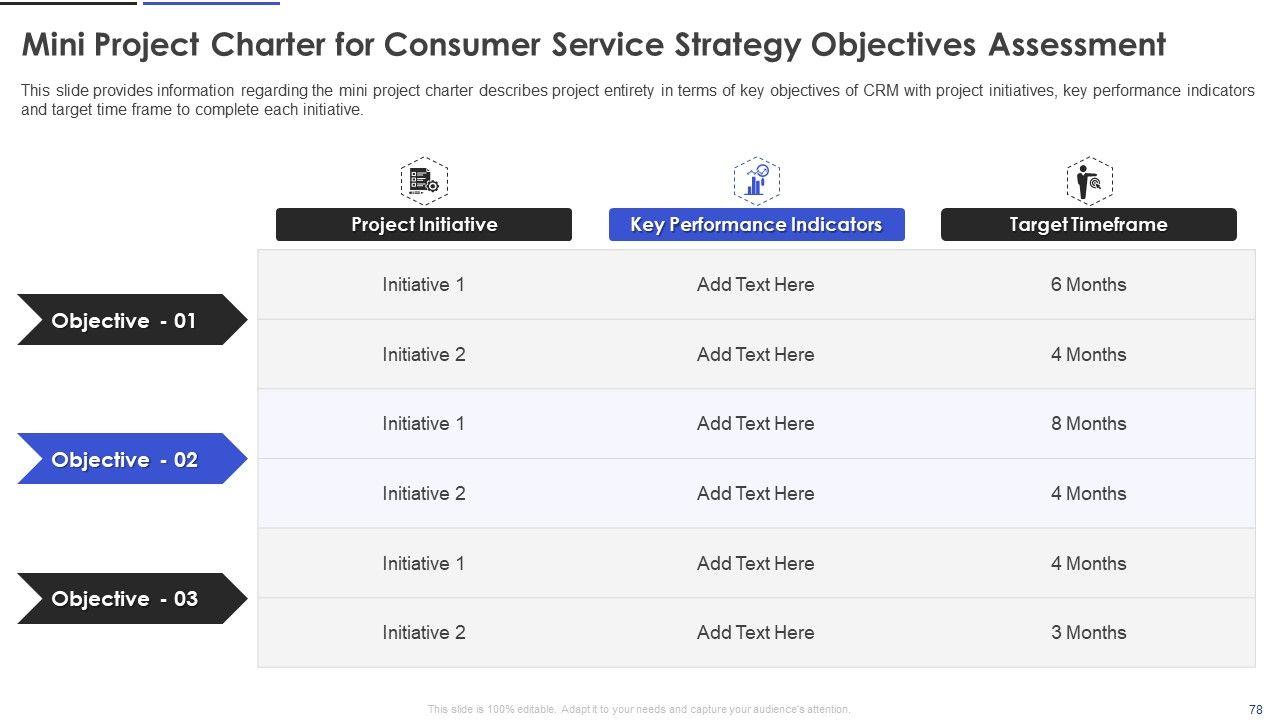1280x720 pixels.
Task: Click the slide description paragraph
Action: (637, 100)
